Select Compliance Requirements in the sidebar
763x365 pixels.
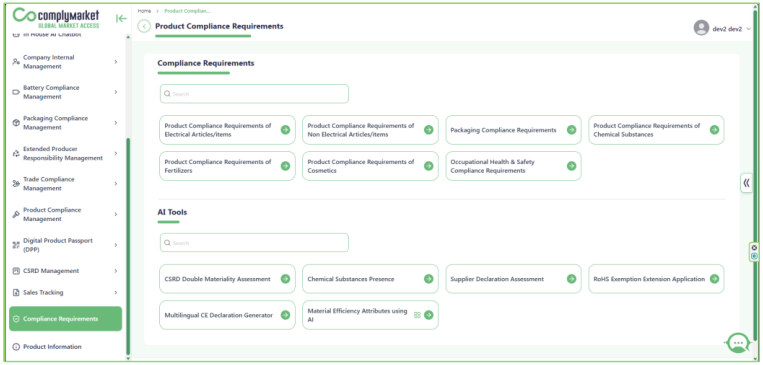[x=66, y=319]
